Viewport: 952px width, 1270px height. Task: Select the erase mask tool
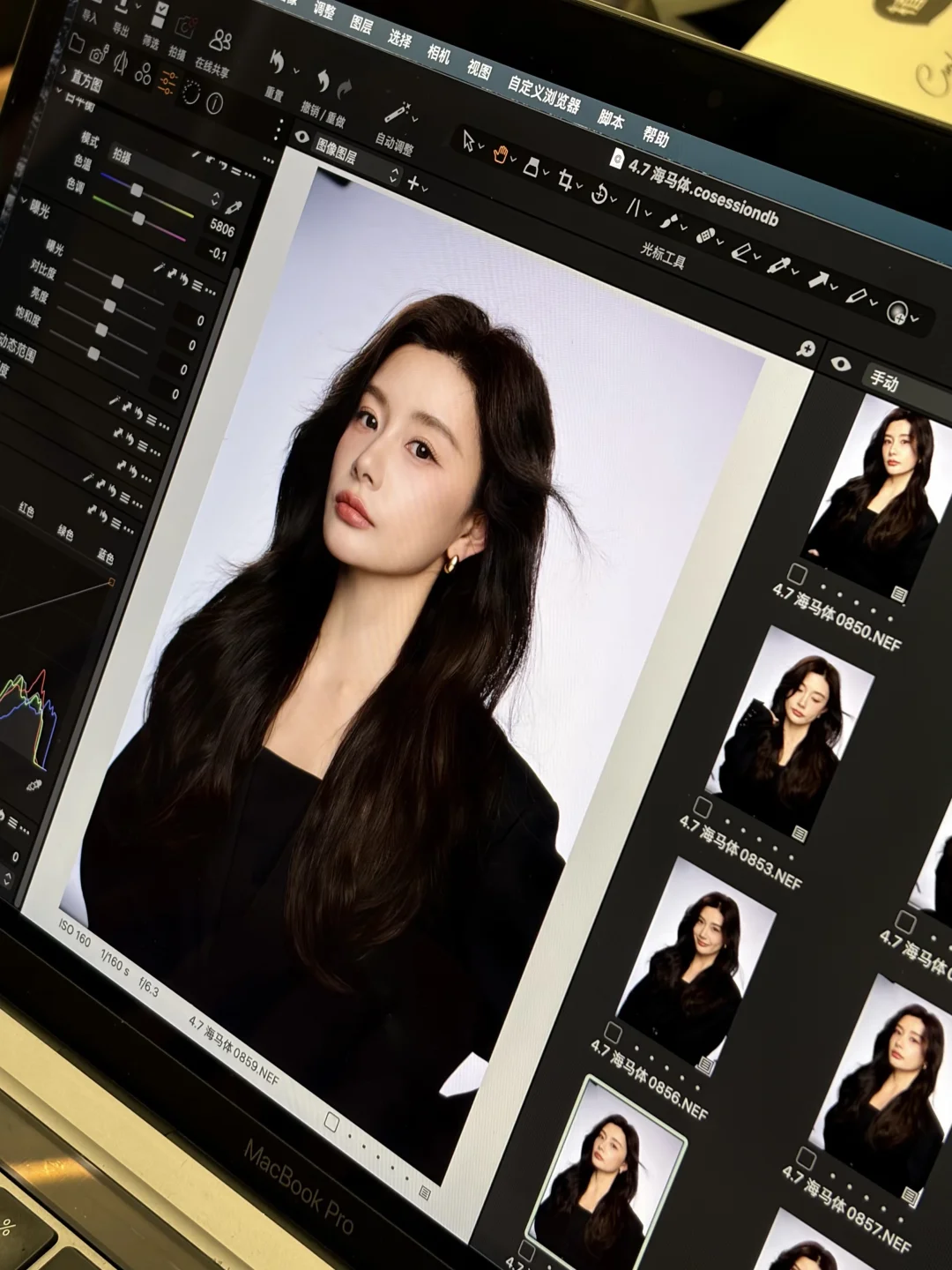[x=740, y=251]
